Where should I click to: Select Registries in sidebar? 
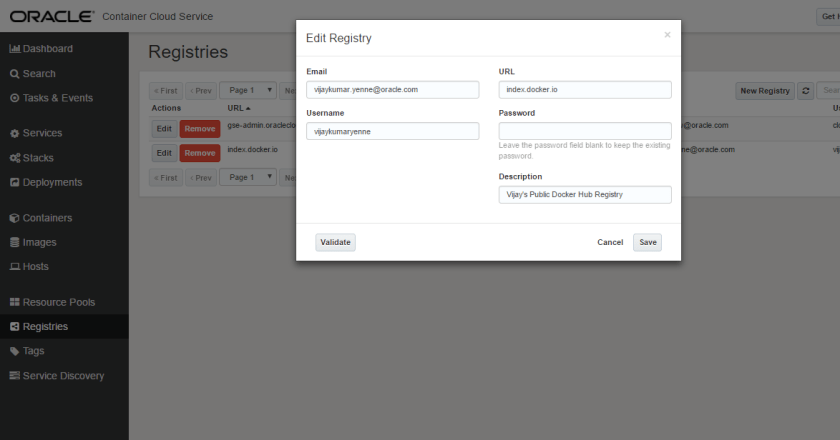(64, 326)
